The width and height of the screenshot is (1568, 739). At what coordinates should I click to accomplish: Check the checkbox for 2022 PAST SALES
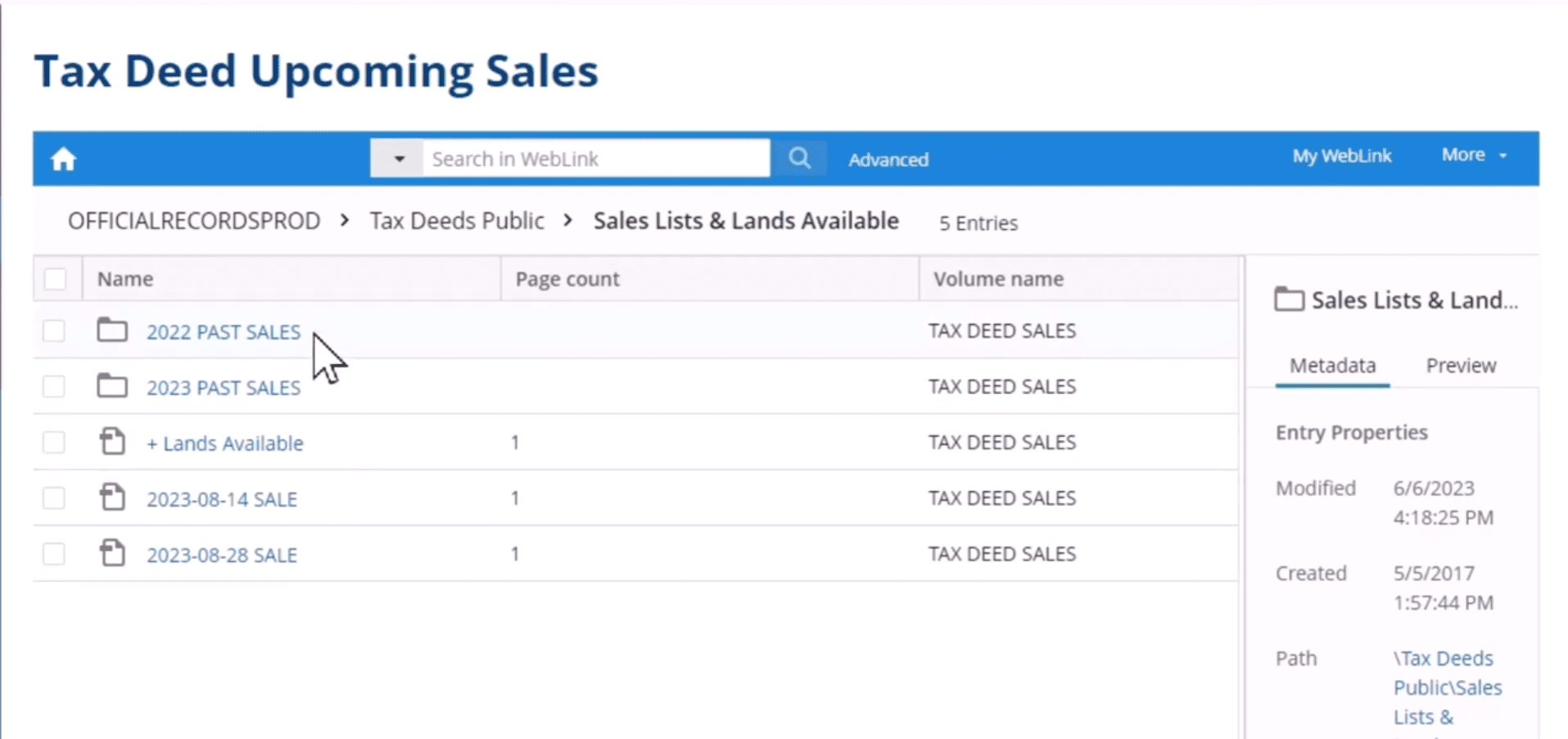coord(53,331)
